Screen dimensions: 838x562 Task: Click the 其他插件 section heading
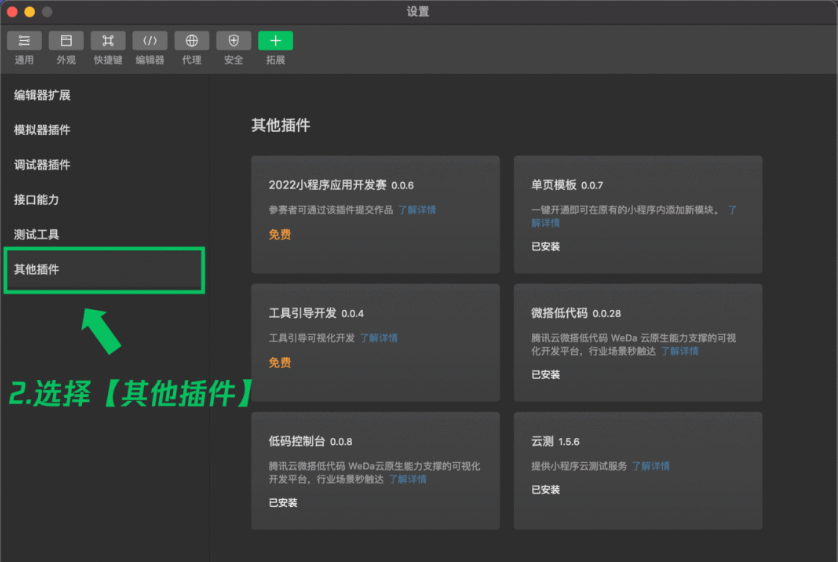(x=281, y=126)
